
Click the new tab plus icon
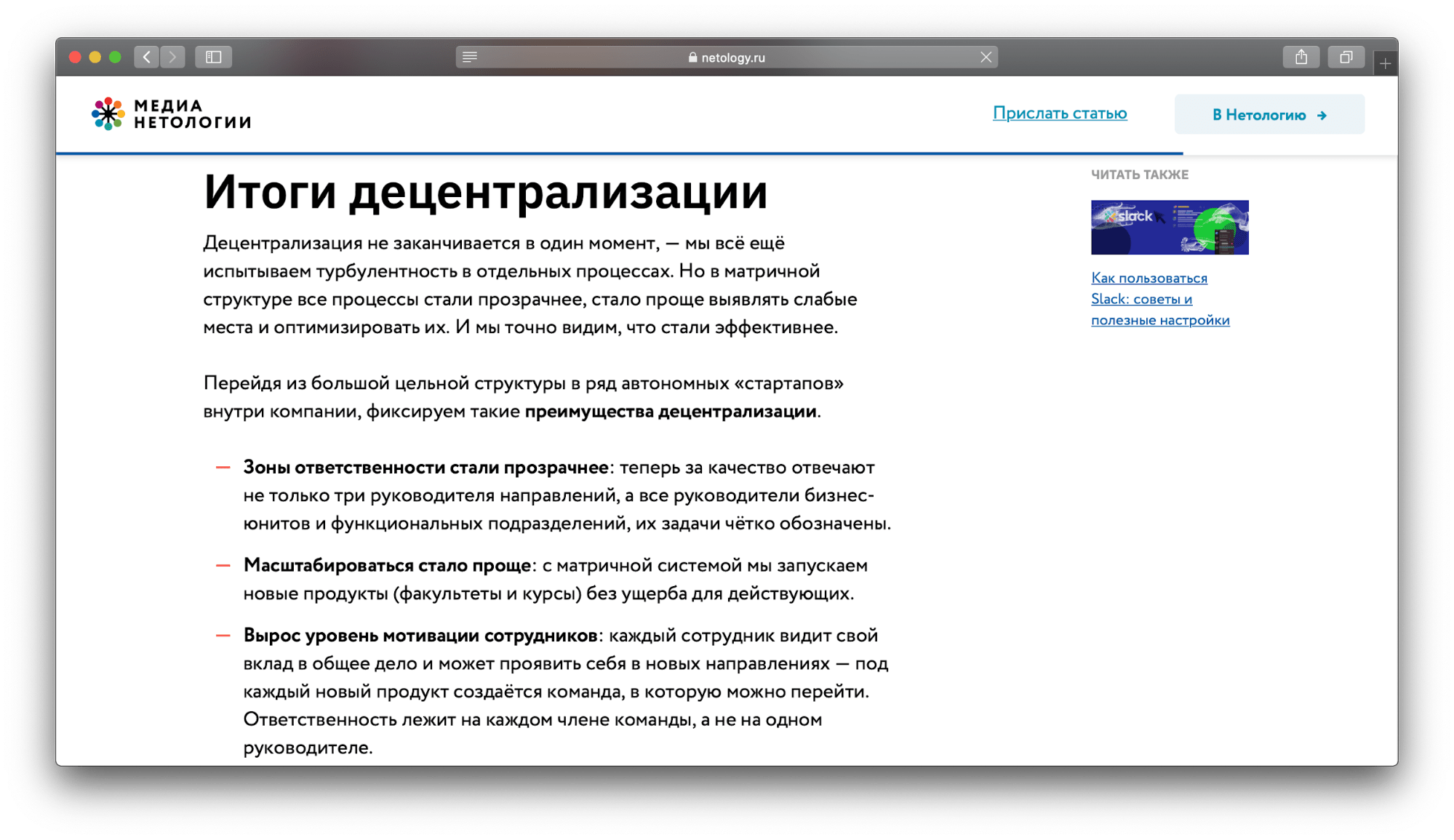click(1386, 61)
